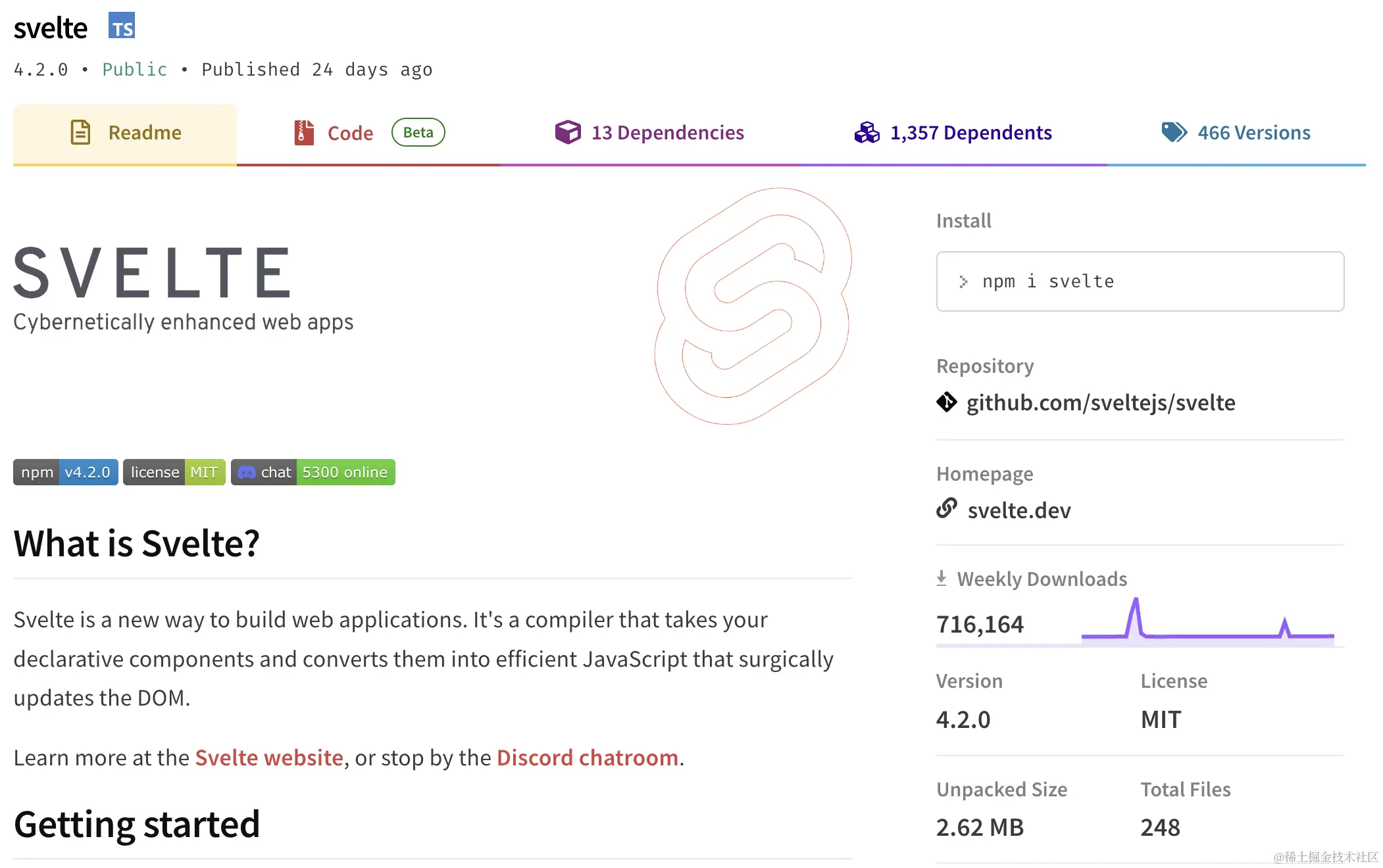The height and width of the screenshot is (868, 1383).
Task: Click the Readme document icon
Action: click(x=80, y=132)
